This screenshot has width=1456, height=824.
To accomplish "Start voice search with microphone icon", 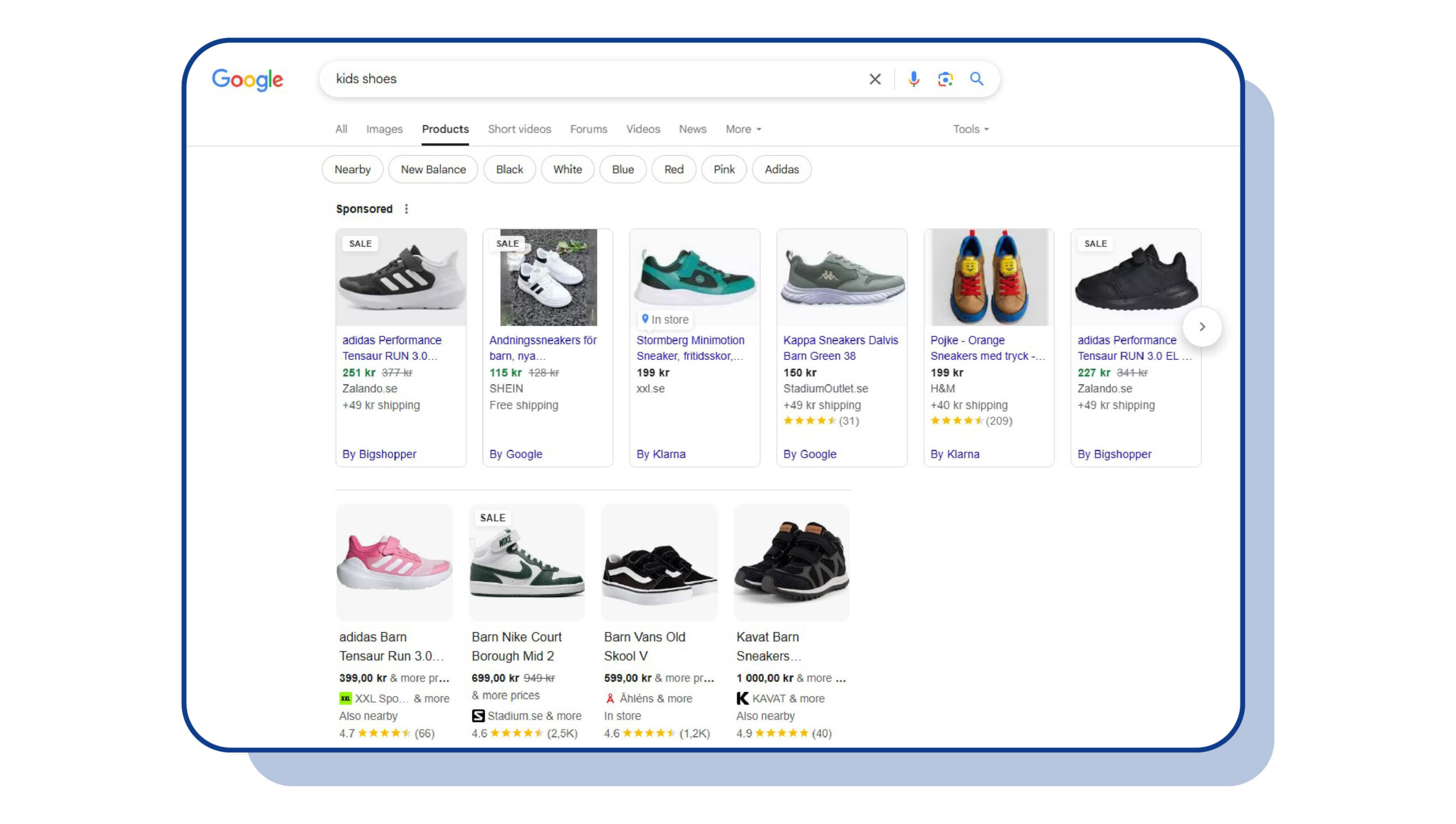I will click(913, 79).
